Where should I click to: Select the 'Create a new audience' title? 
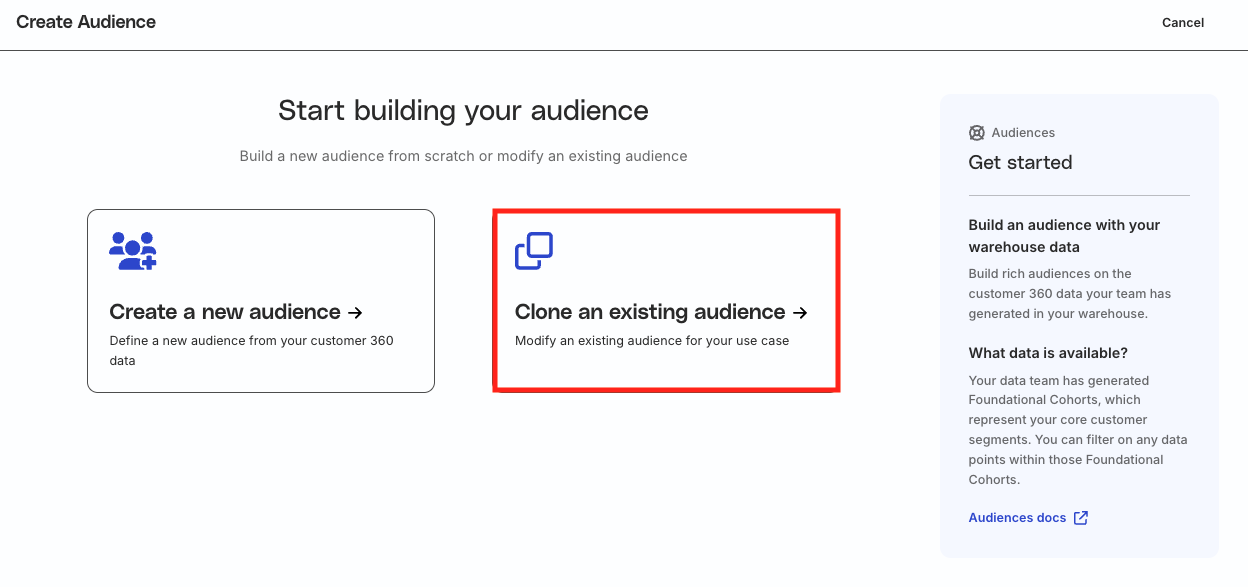tap(225, 312)
